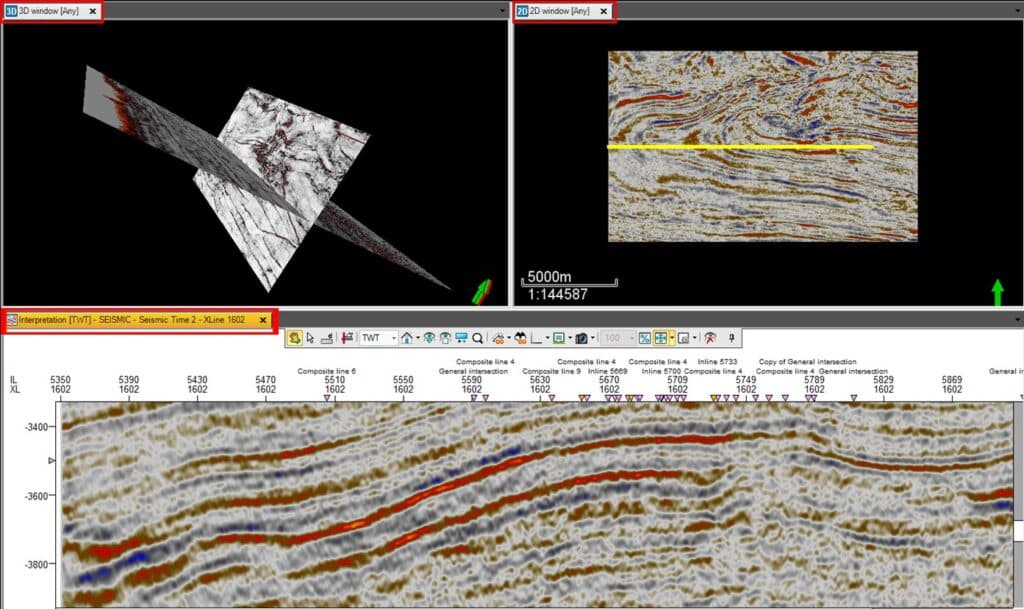Click the home view icon
This screenshot has height=609, width=1024.
408,338
